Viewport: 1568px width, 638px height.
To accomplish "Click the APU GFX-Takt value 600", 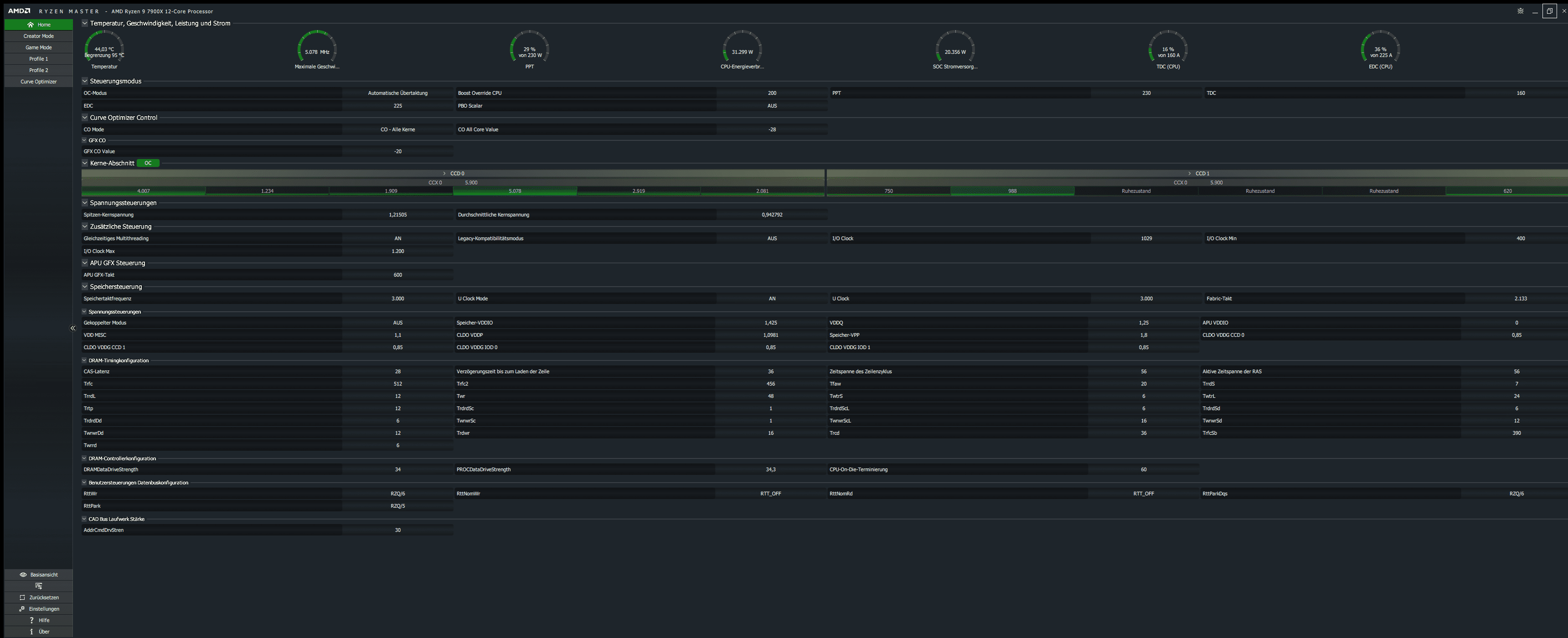I will click(x=397, y=275).
